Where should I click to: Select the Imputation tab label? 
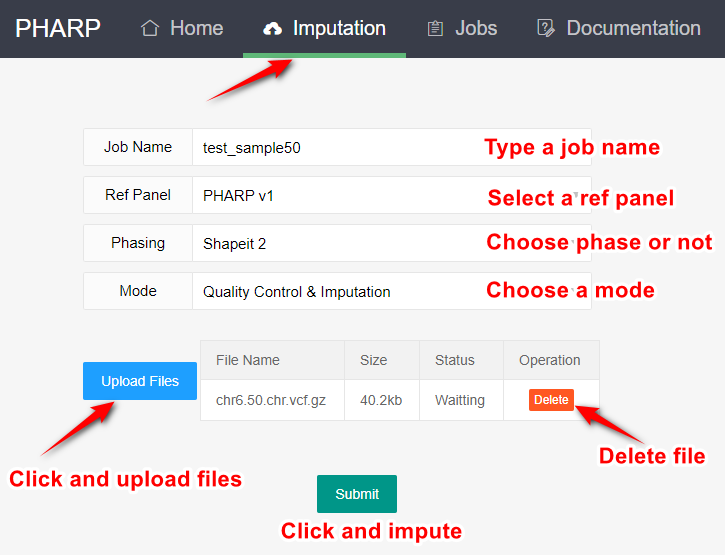coord(339,28)
